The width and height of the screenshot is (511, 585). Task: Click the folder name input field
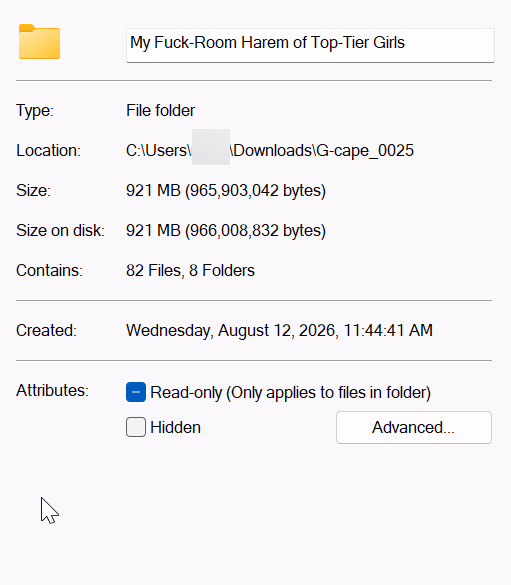click(310, 45)
